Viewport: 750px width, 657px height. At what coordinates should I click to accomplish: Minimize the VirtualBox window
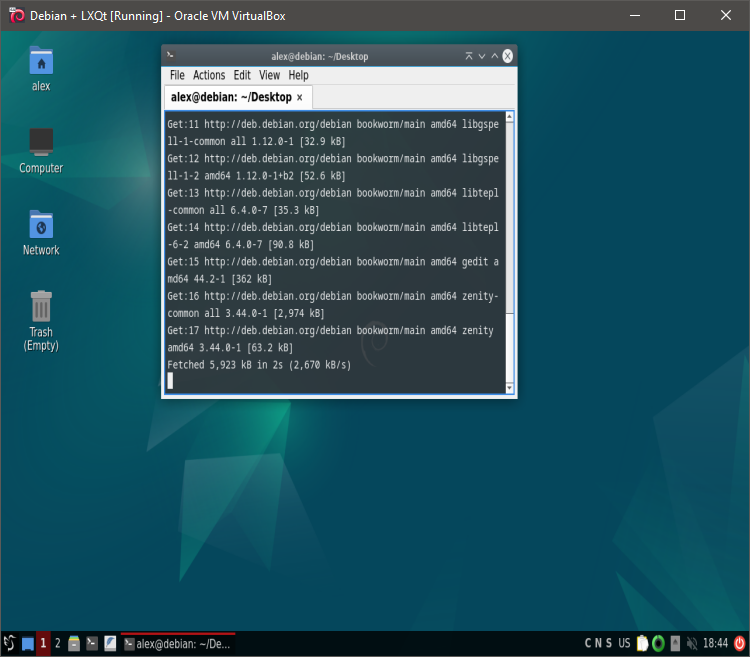point(635,15)
